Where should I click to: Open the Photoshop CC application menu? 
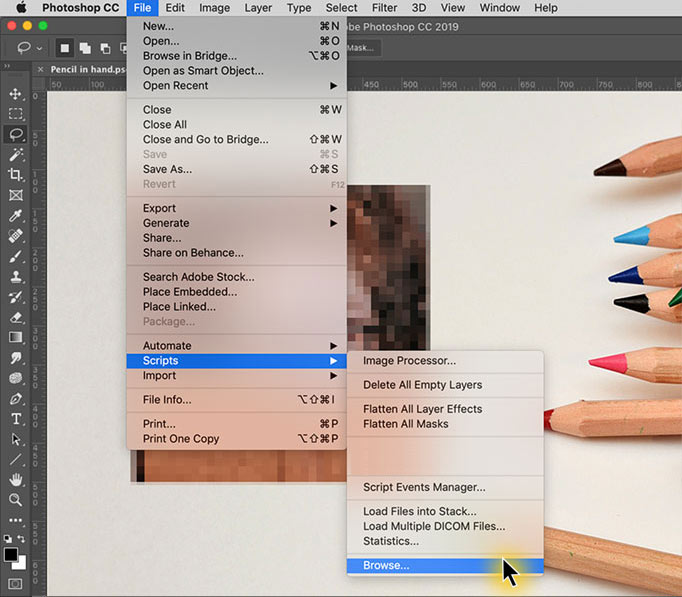pyautogui.click(x=80, y=7)
